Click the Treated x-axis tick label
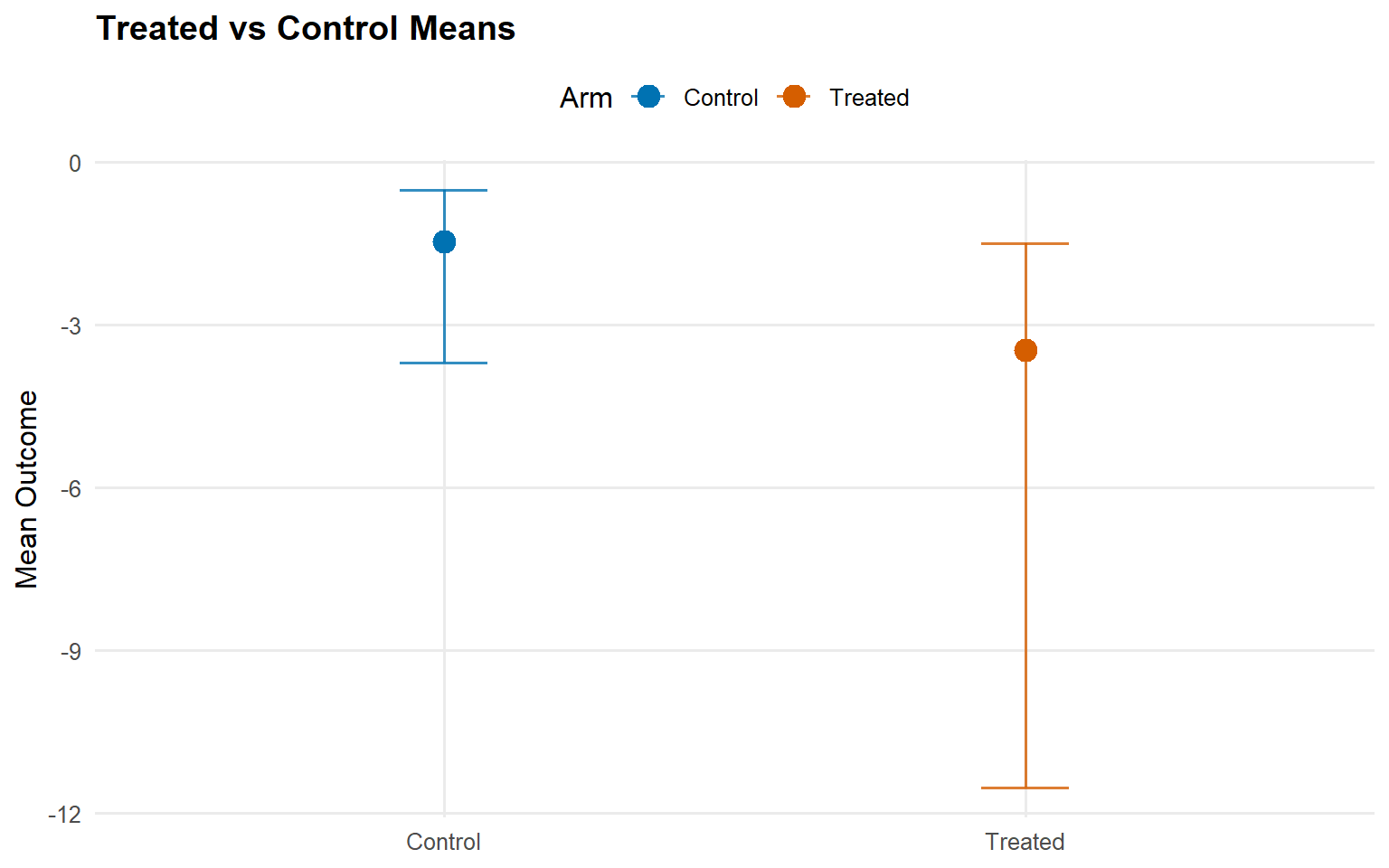 click(x=1025, y=842)
